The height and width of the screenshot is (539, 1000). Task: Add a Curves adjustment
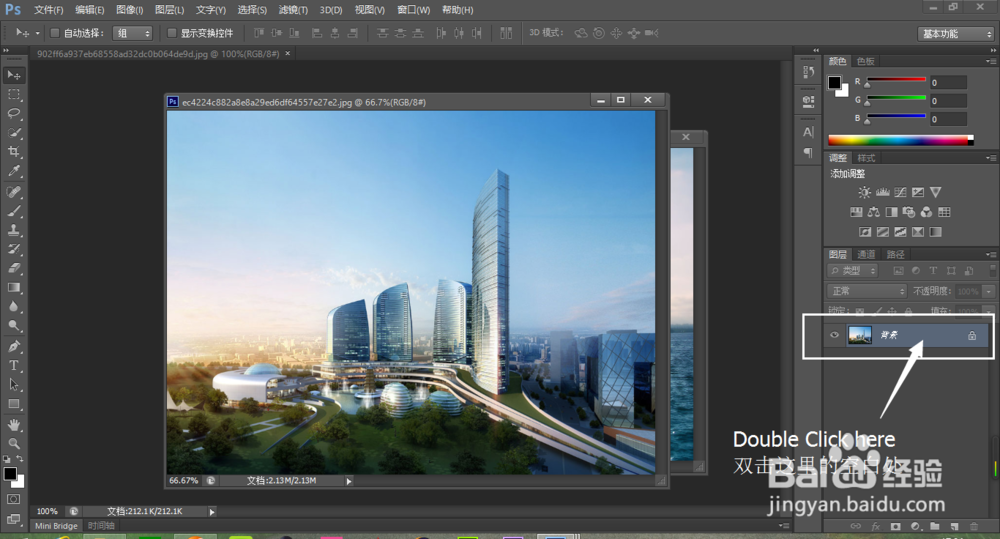pos(901,192)
